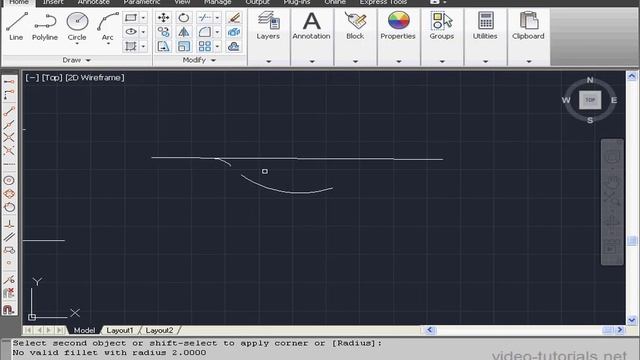Switch to the Annotate ribbon tab

(93, 2)
